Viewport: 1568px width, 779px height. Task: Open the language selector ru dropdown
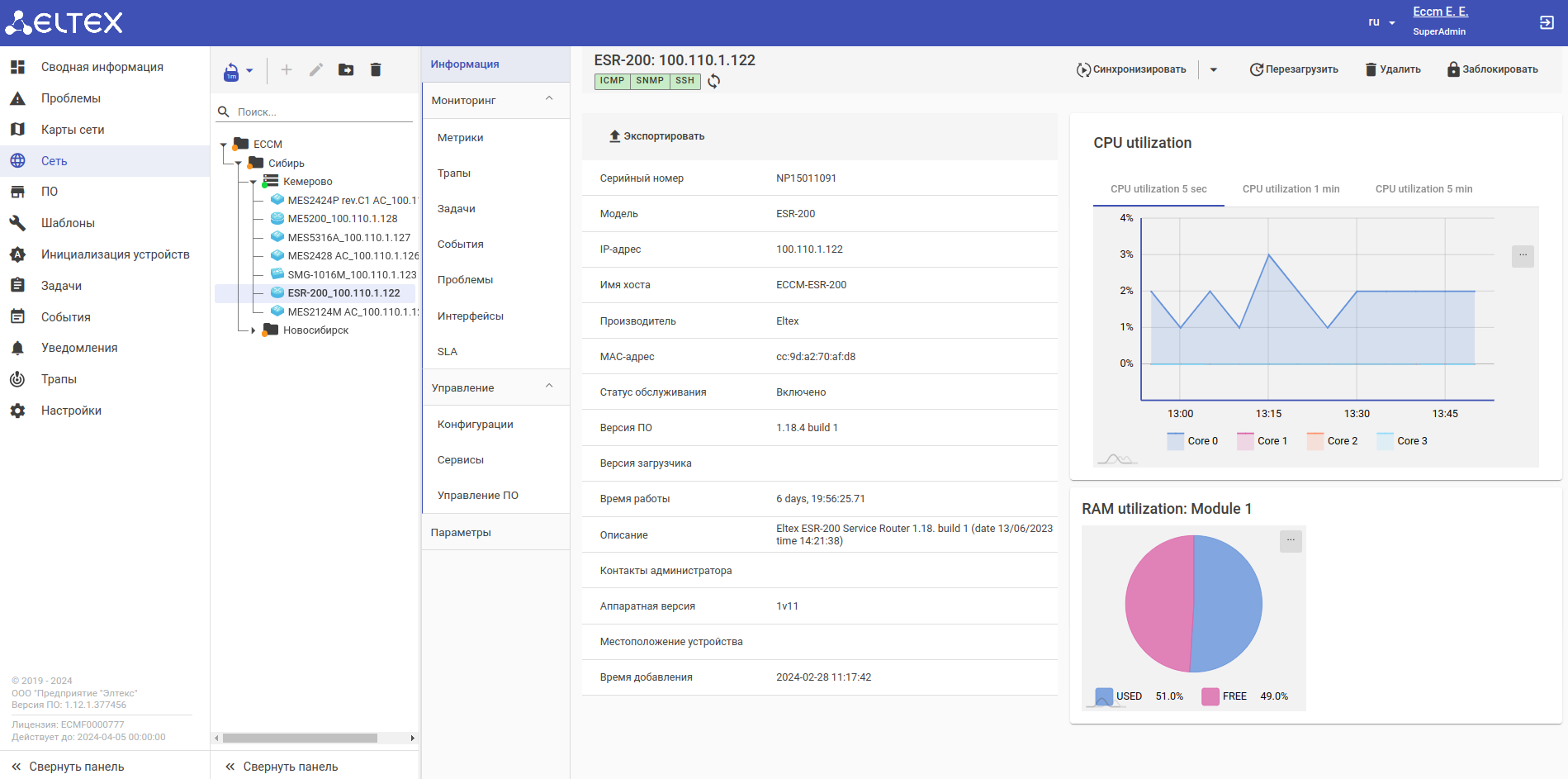coord(1381,22)
